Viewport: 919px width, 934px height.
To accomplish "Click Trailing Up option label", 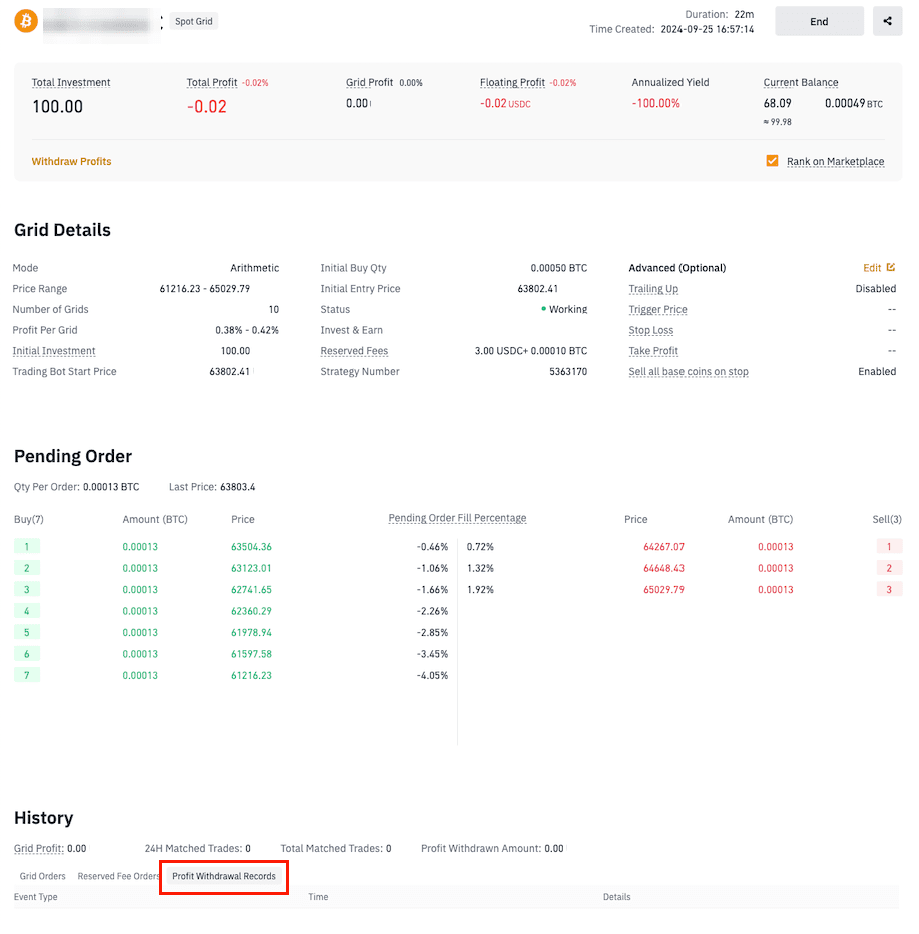I will [x=653, y=288].
